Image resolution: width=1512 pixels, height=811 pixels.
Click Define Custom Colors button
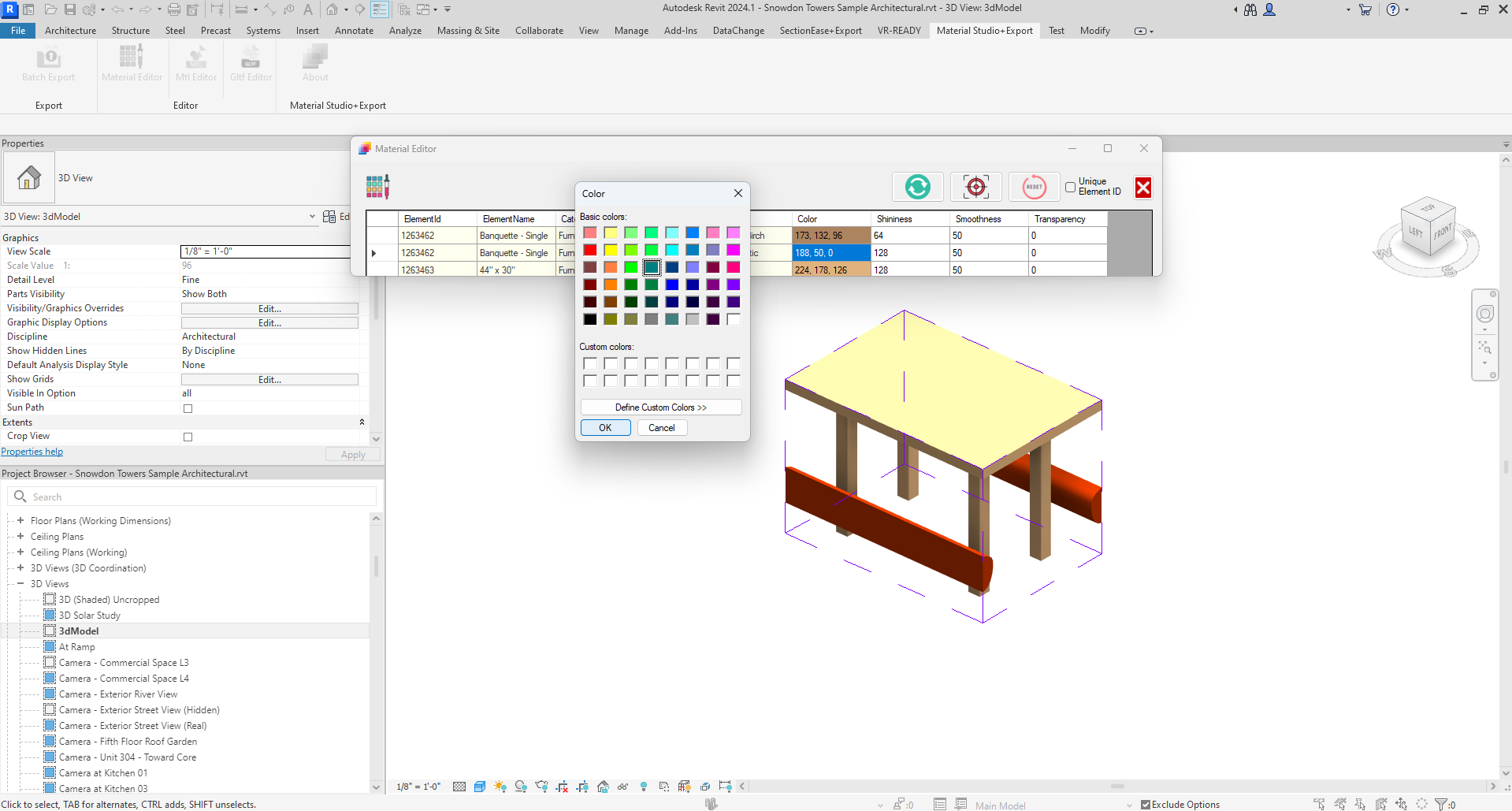click(661, 407)
